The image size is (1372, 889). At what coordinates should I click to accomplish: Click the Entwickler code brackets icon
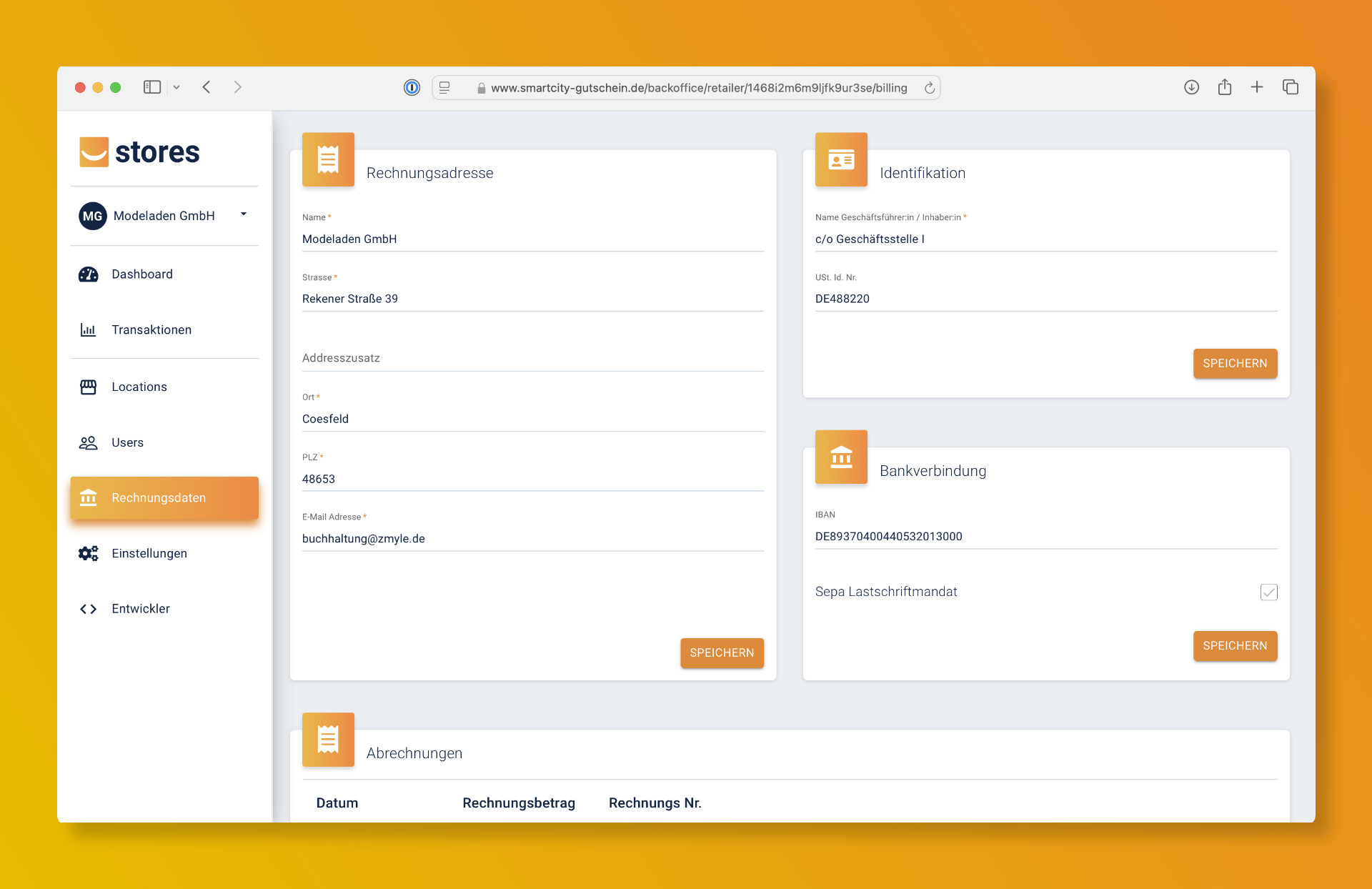(x=88, y=609)
